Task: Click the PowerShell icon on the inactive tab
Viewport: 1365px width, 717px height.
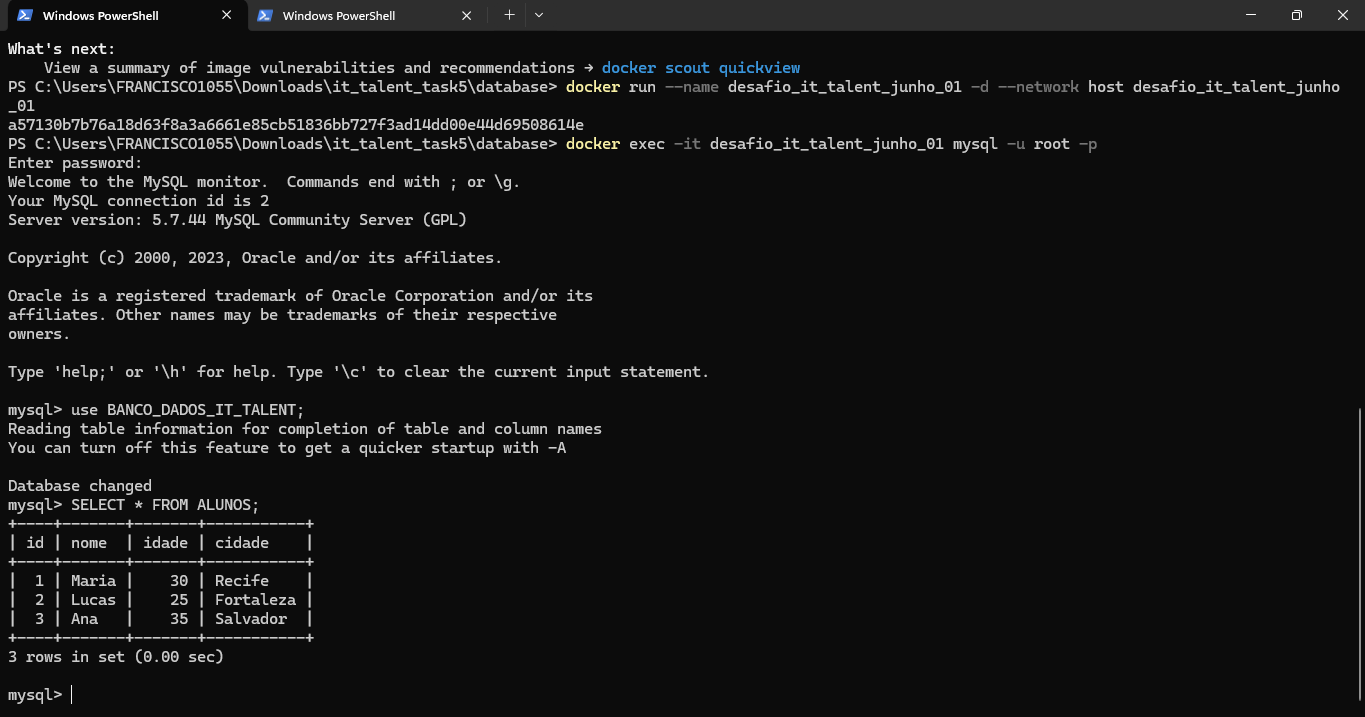Action: [x=264, y=15]
